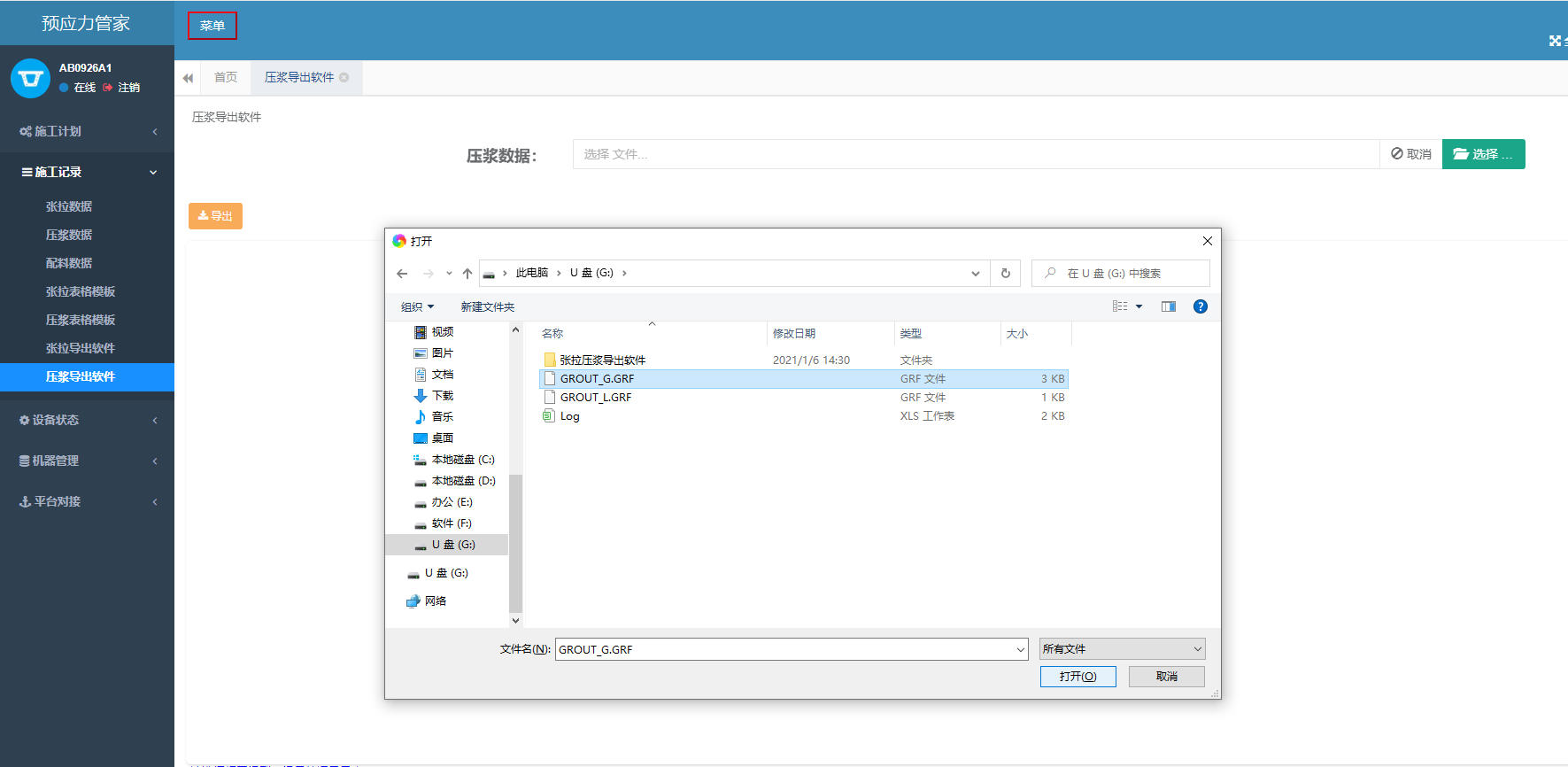
Task: Click the 文件名 input field
Action: tap(784, 649)
